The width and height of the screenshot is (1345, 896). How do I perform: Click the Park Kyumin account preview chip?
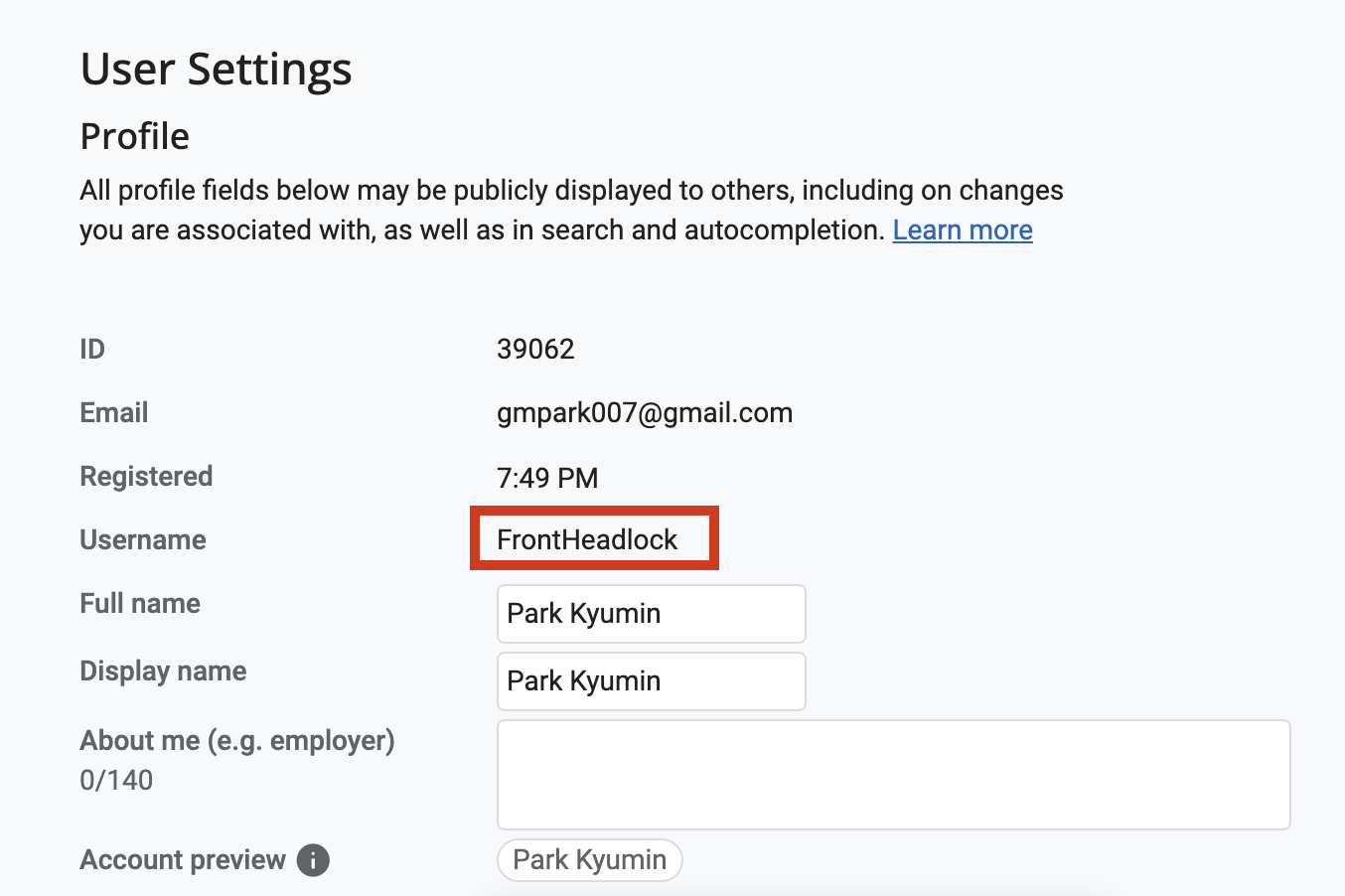589,860
